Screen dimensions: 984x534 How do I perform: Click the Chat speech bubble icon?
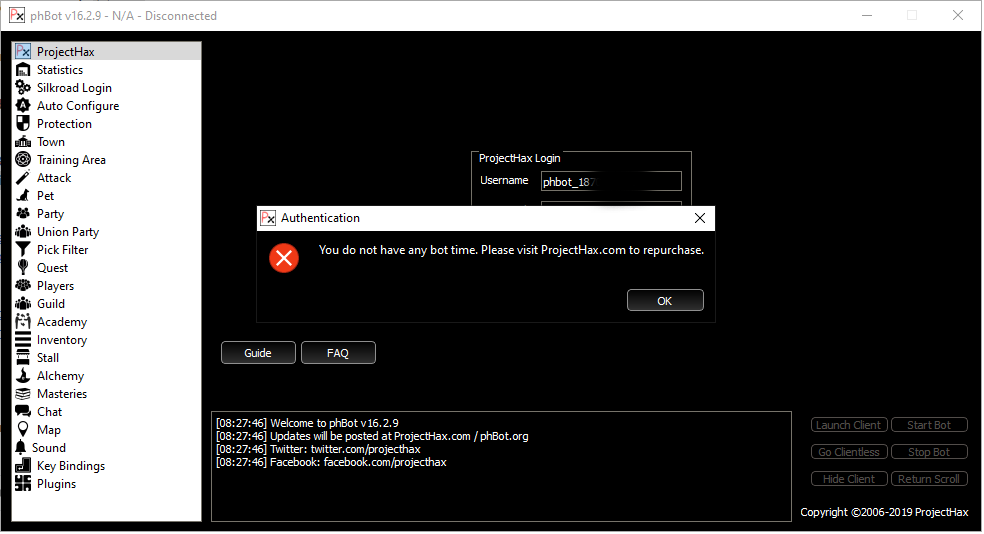[x=23, y=412]
